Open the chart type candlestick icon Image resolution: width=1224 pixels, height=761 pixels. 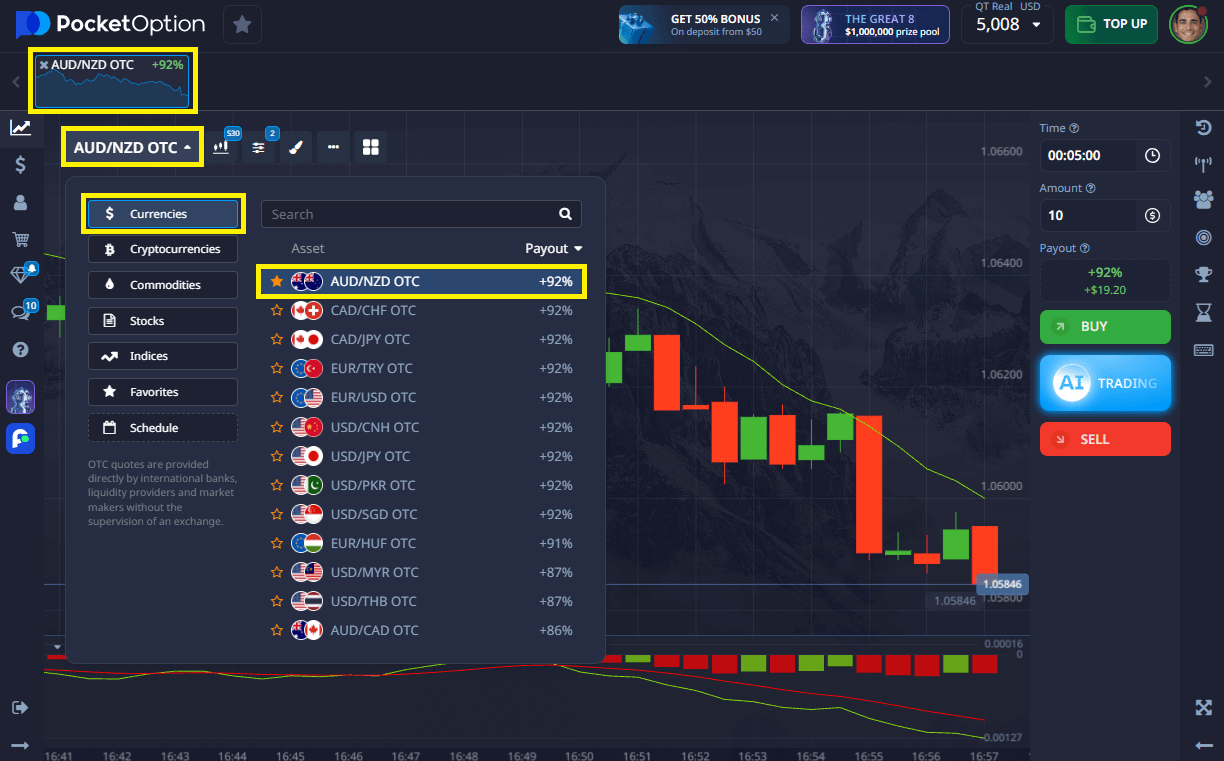pyautogui.click(x=222, y=147)
